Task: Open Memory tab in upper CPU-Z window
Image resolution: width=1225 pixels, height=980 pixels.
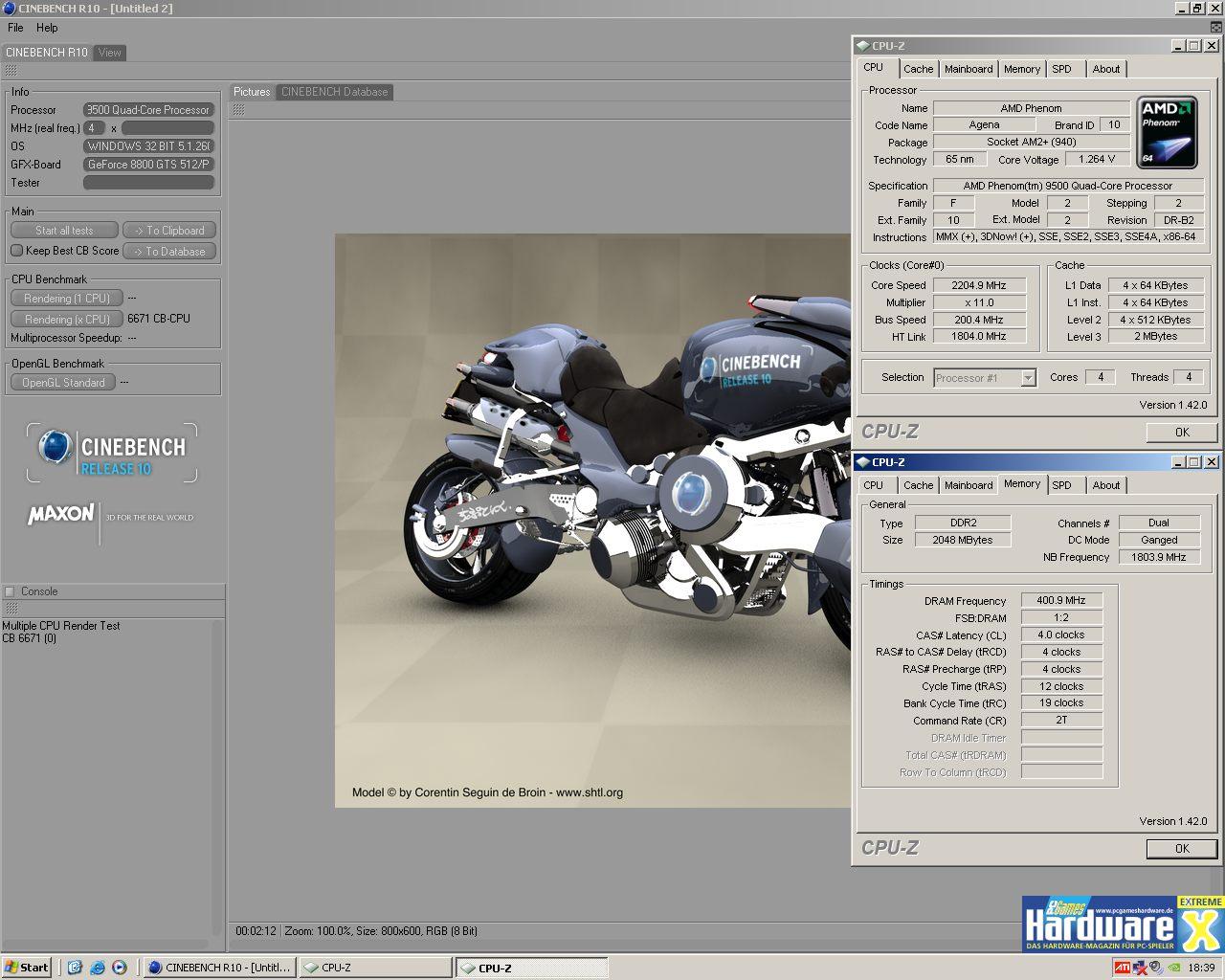Action: tap(1022, 69)
